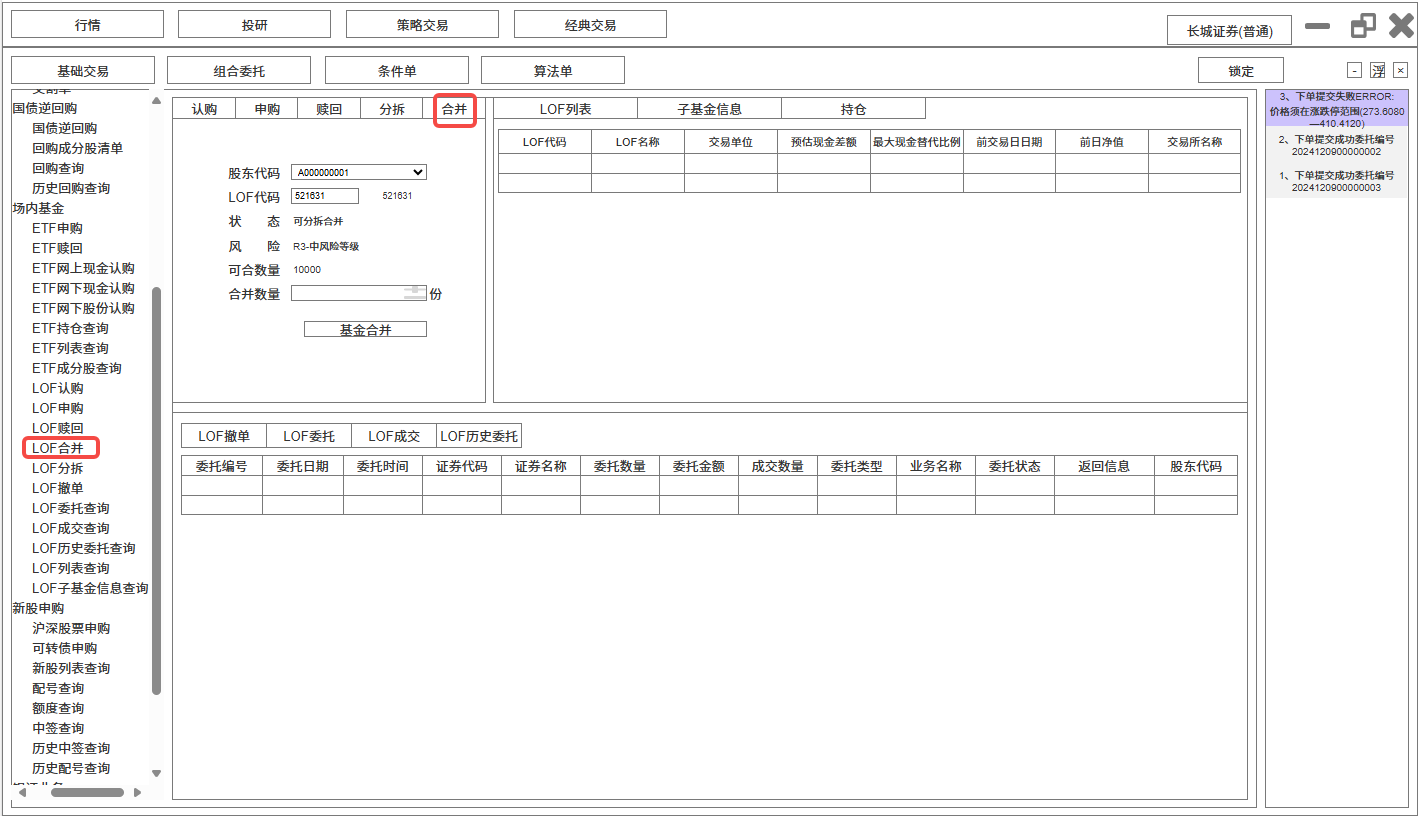The image size is (1419, 816).
Task: Open 算法单 in the trading menu
Action: pos(552,70)
